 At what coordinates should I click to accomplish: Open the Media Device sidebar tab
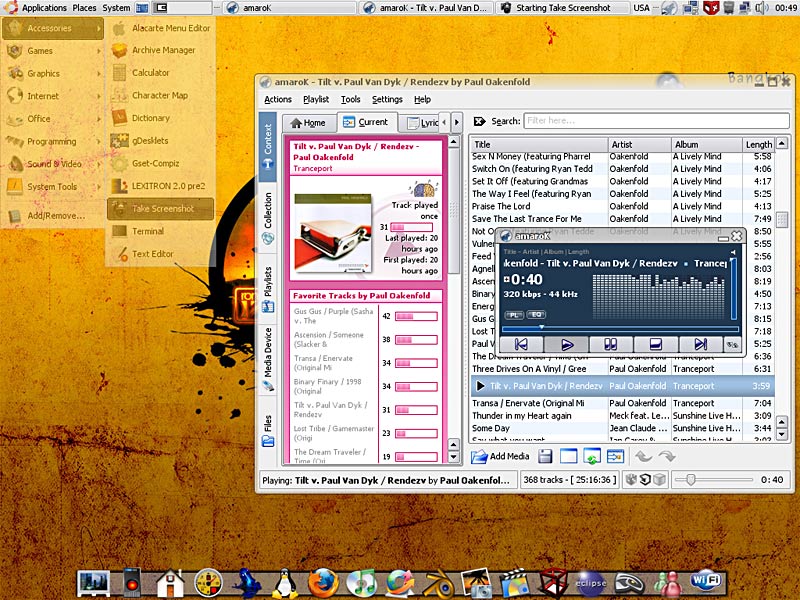tap(268, 360)
